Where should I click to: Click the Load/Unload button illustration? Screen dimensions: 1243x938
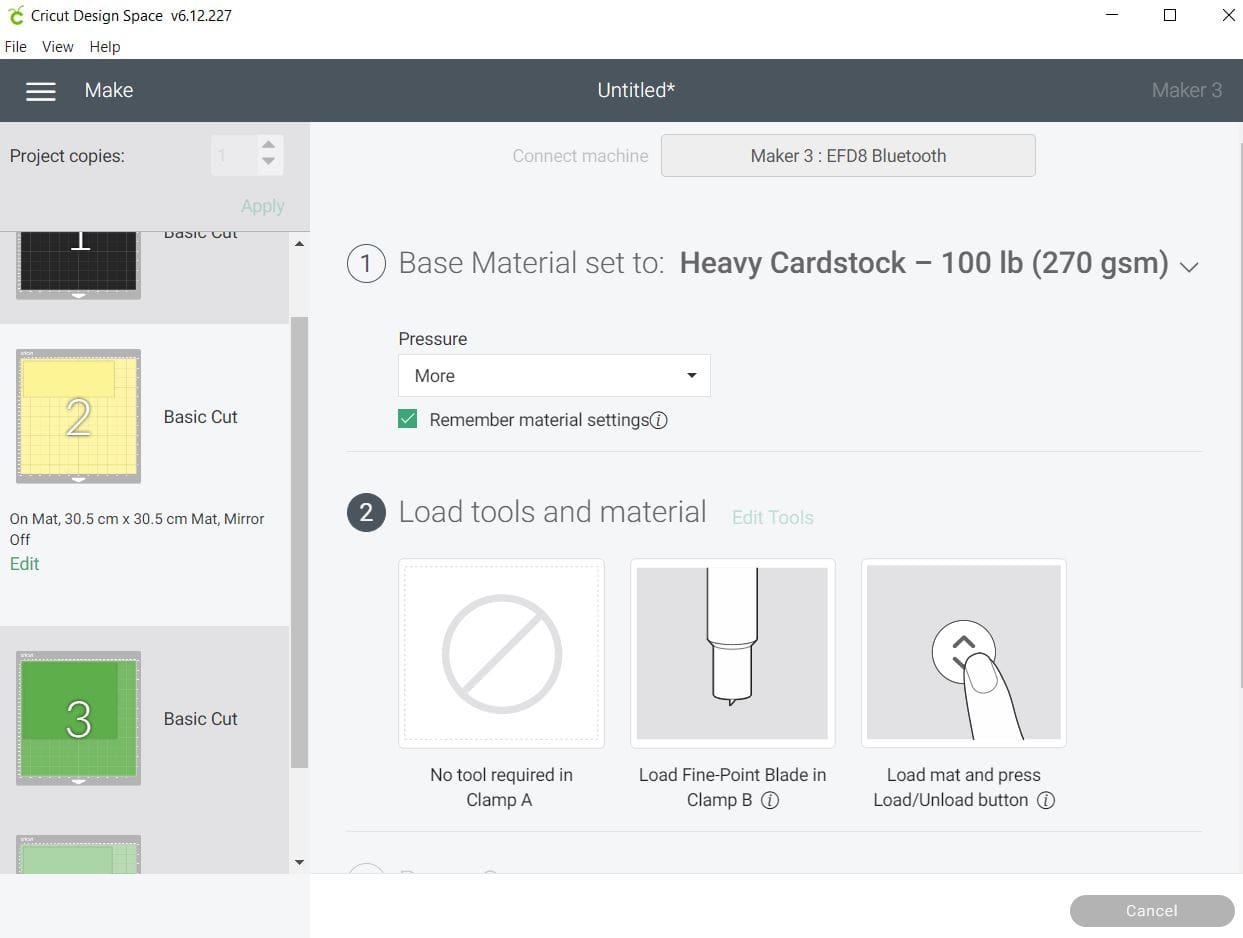[x=964, y=653]
